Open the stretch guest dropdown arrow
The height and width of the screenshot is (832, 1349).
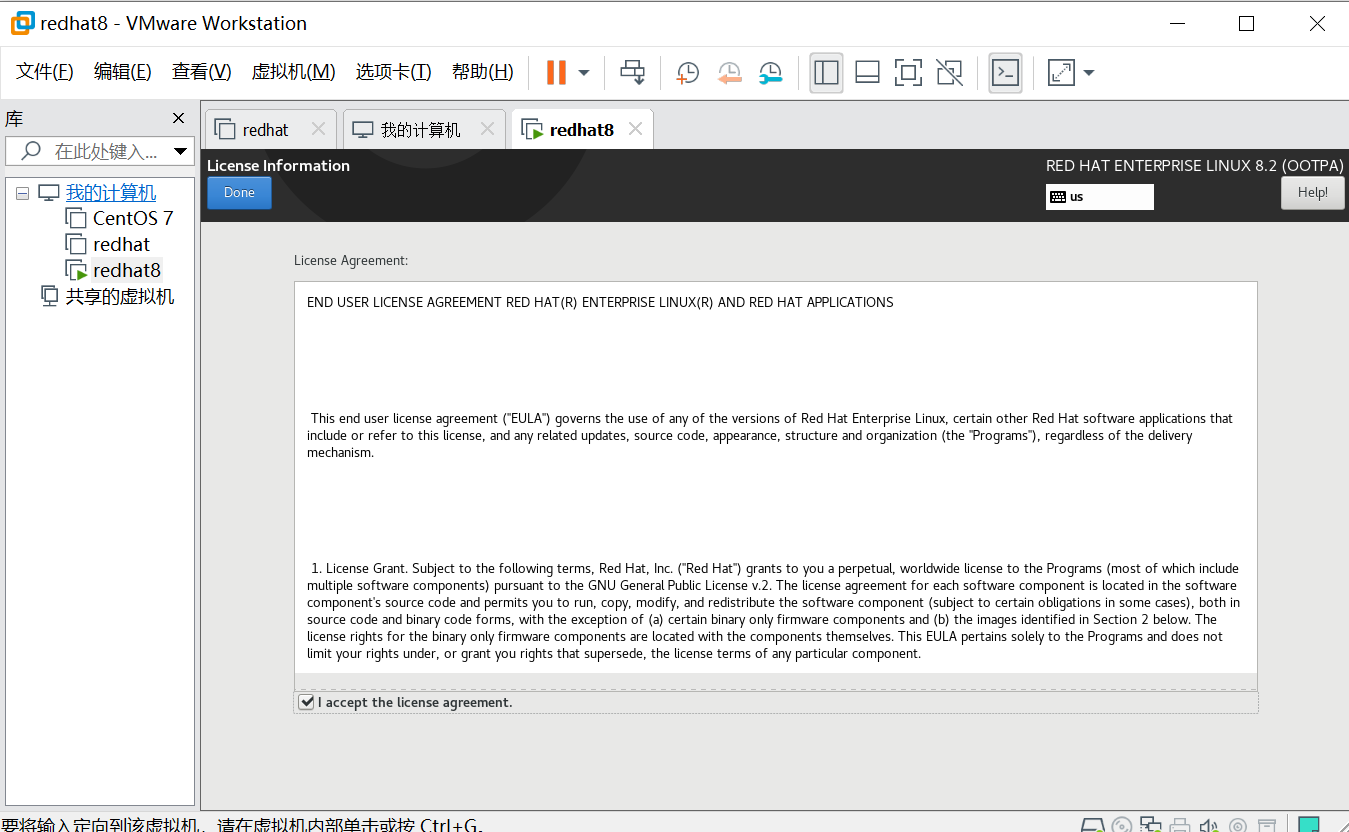[1089, 73]
